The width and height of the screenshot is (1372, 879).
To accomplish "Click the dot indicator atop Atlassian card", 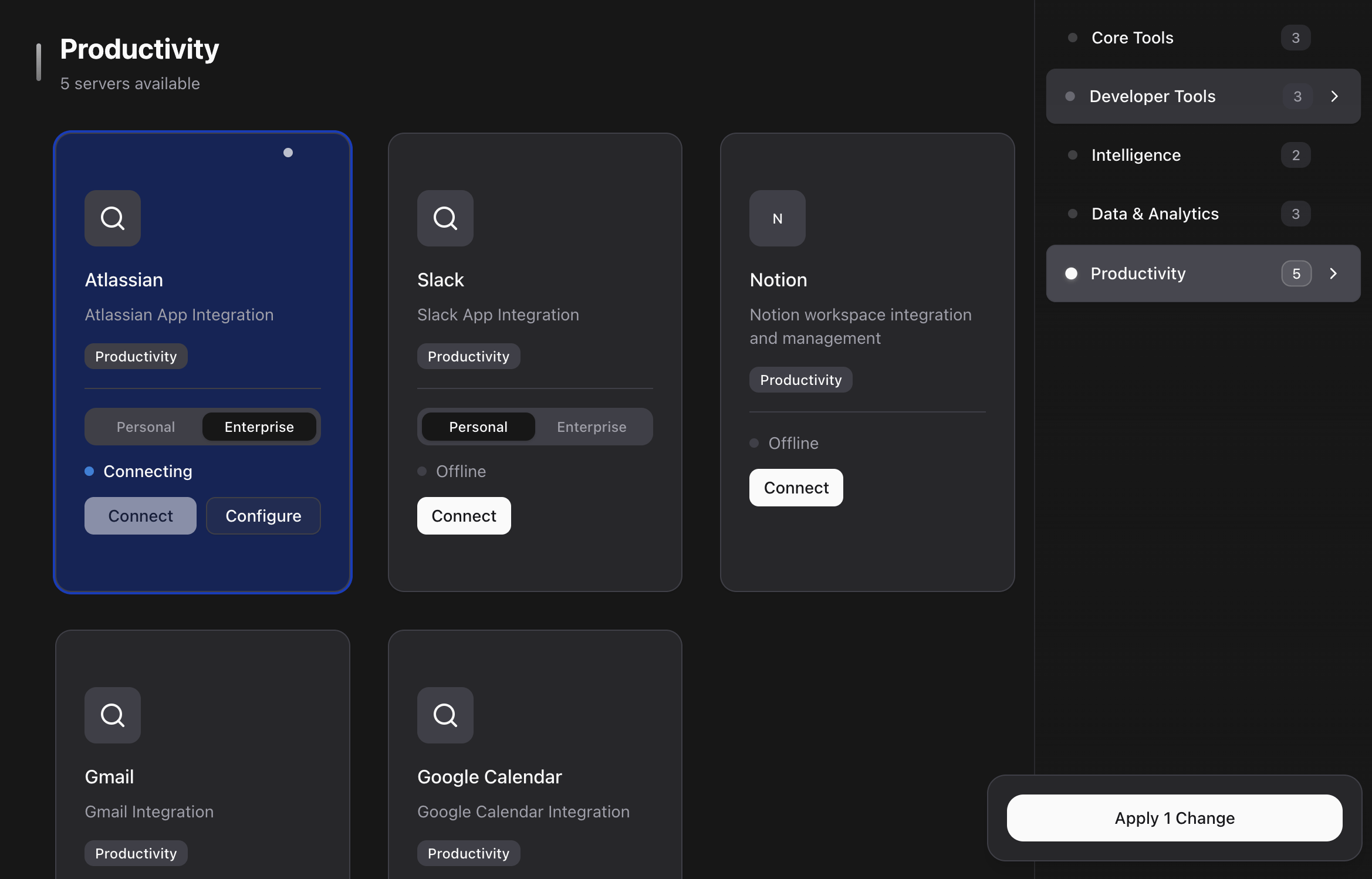I will click(x=288, y=153).
